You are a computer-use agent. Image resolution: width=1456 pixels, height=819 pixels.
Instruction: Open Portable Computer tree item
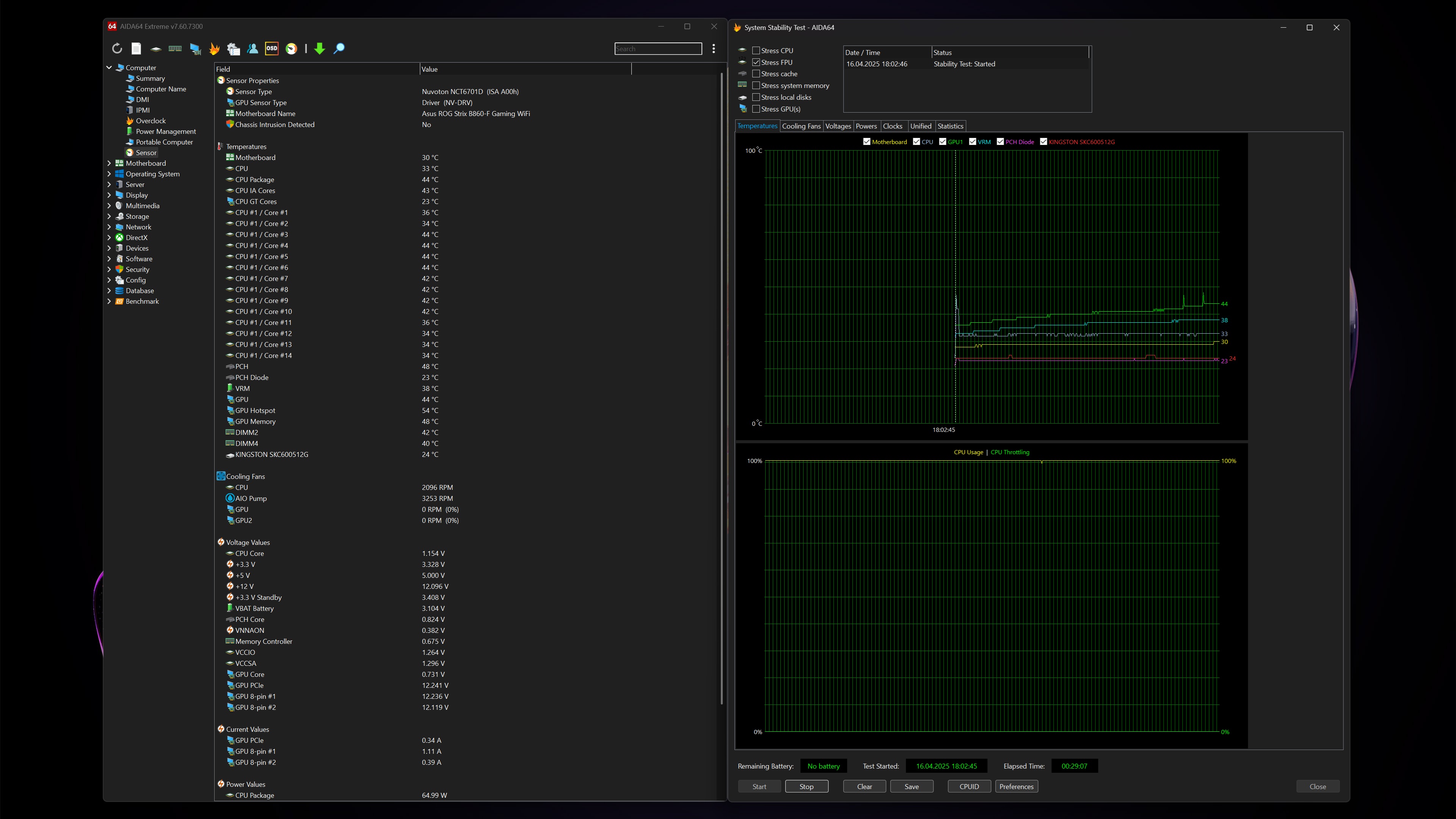point(164,143)
